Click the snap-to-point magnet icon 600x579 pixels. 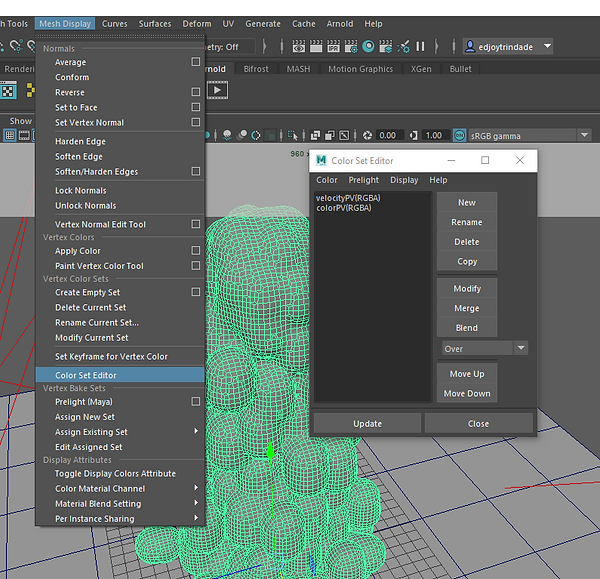16,46
